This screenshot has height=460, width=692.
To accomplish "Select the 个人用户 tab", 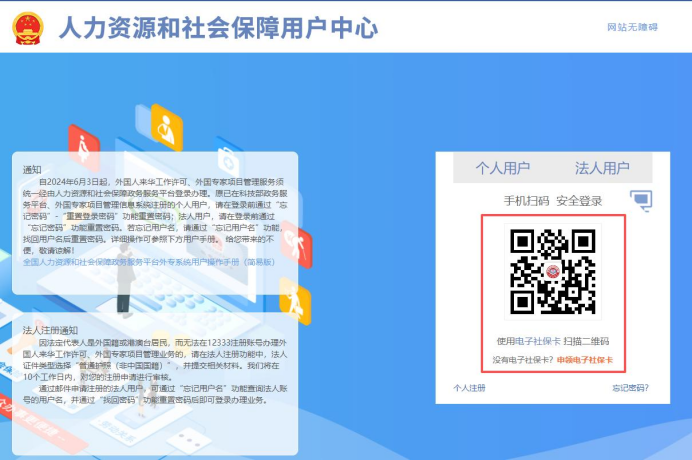I will 503,168.
